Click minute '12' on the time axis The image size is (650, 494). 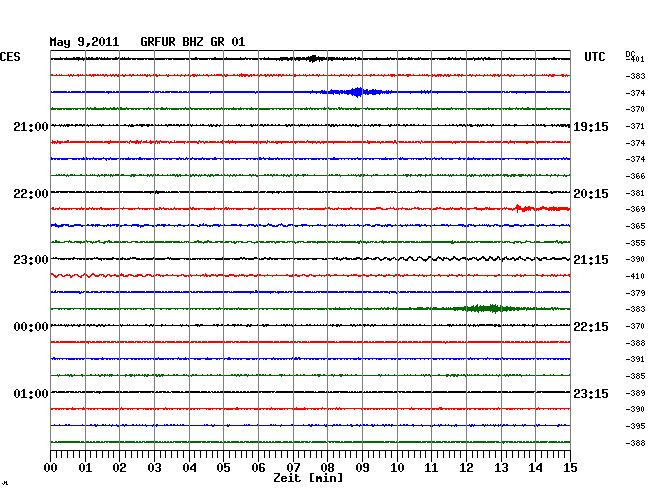466,468
